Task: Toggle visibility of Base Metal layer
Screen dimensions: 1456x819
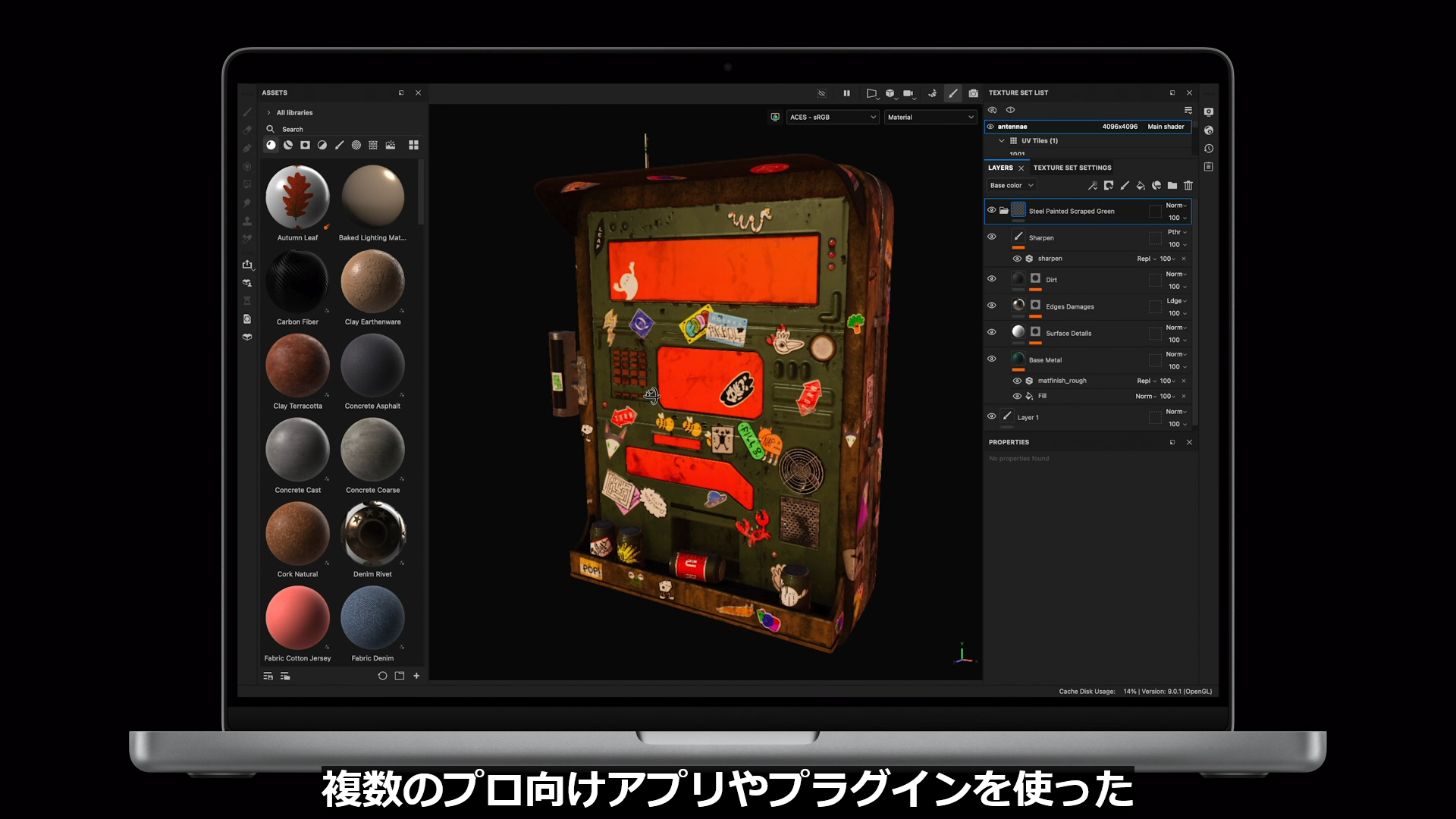Action: (x=991, y=359)
